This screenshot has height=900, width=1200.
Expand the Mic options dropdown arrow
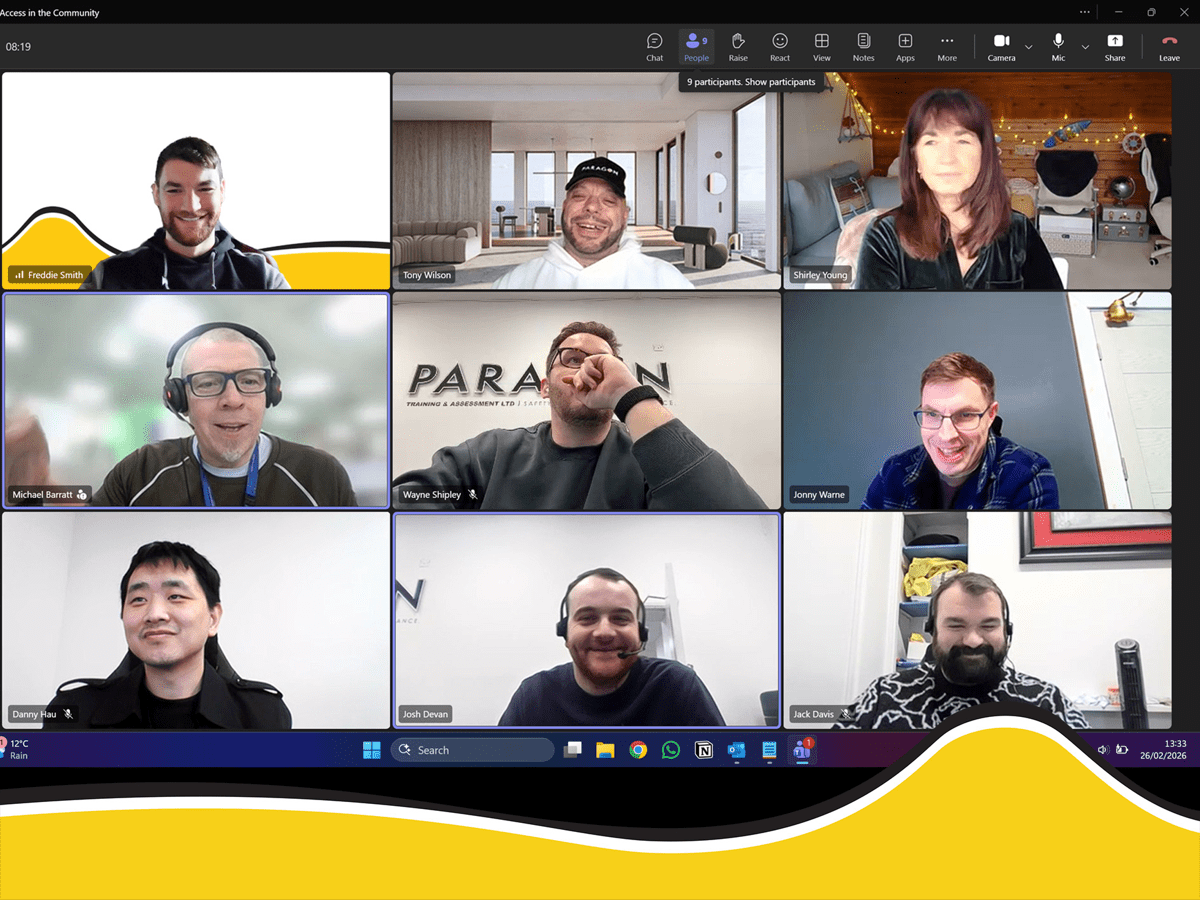pos(1085,47)
